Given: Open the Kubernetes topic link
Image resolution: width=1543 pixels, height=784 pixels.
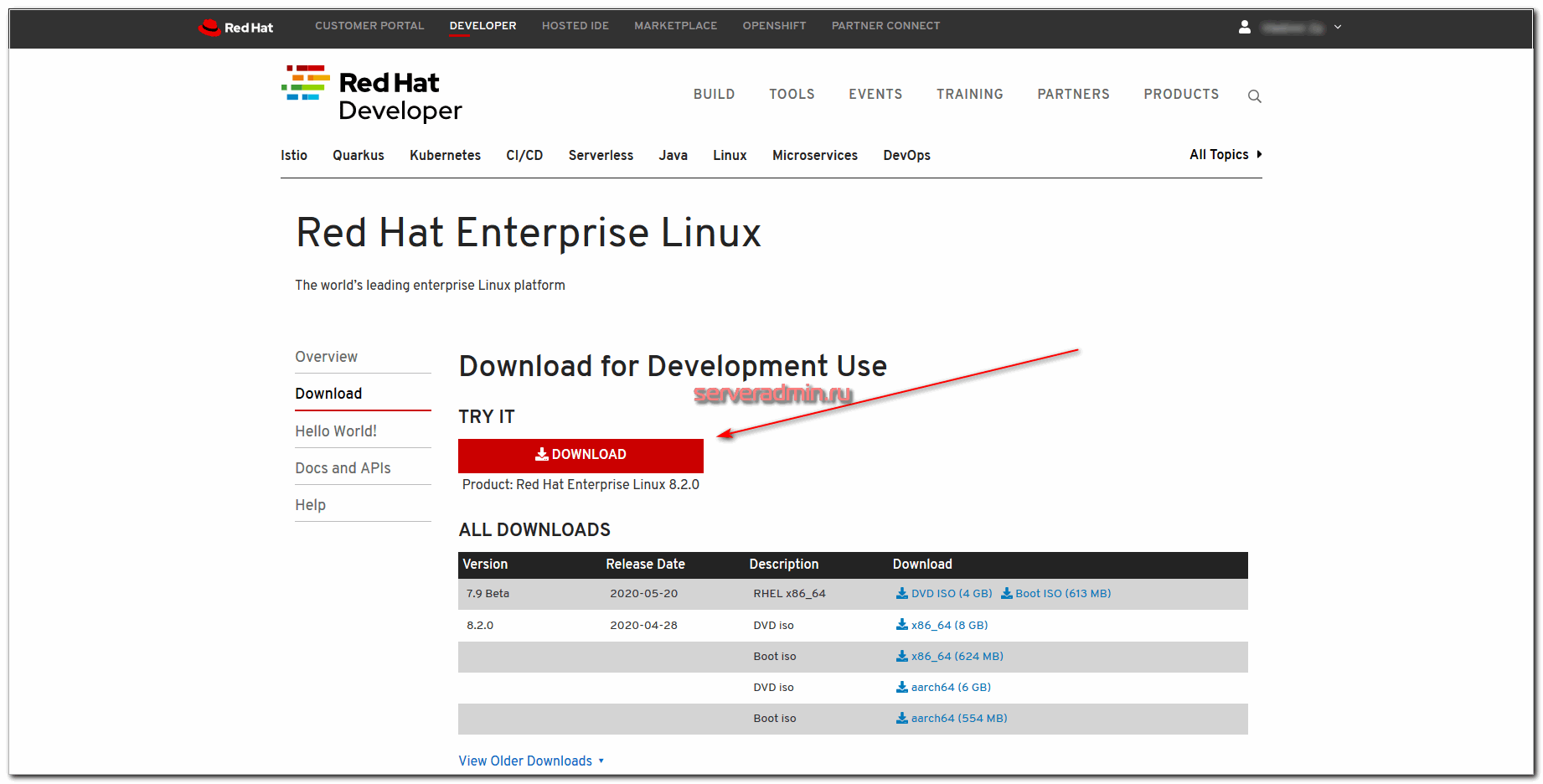Looking at the screenshot, I should coord(445,156).
